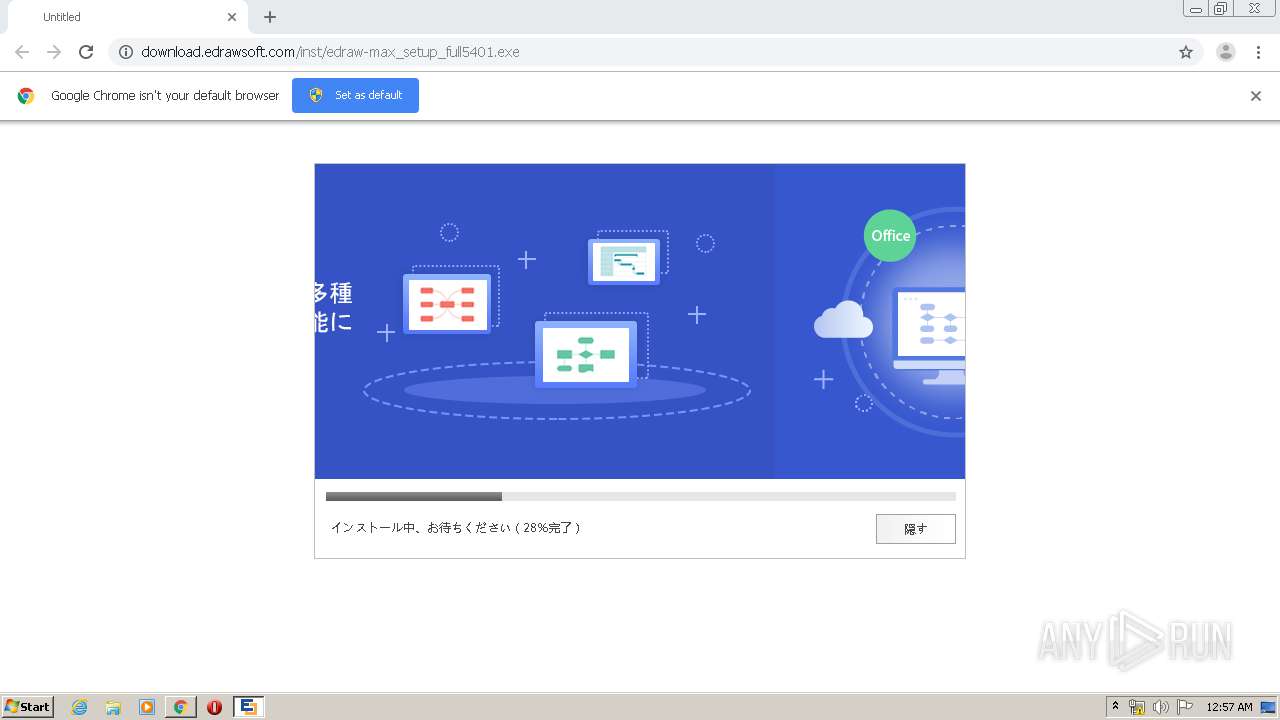Open site information icon in address bar
1280x720 pixels.
coord(126,52)
